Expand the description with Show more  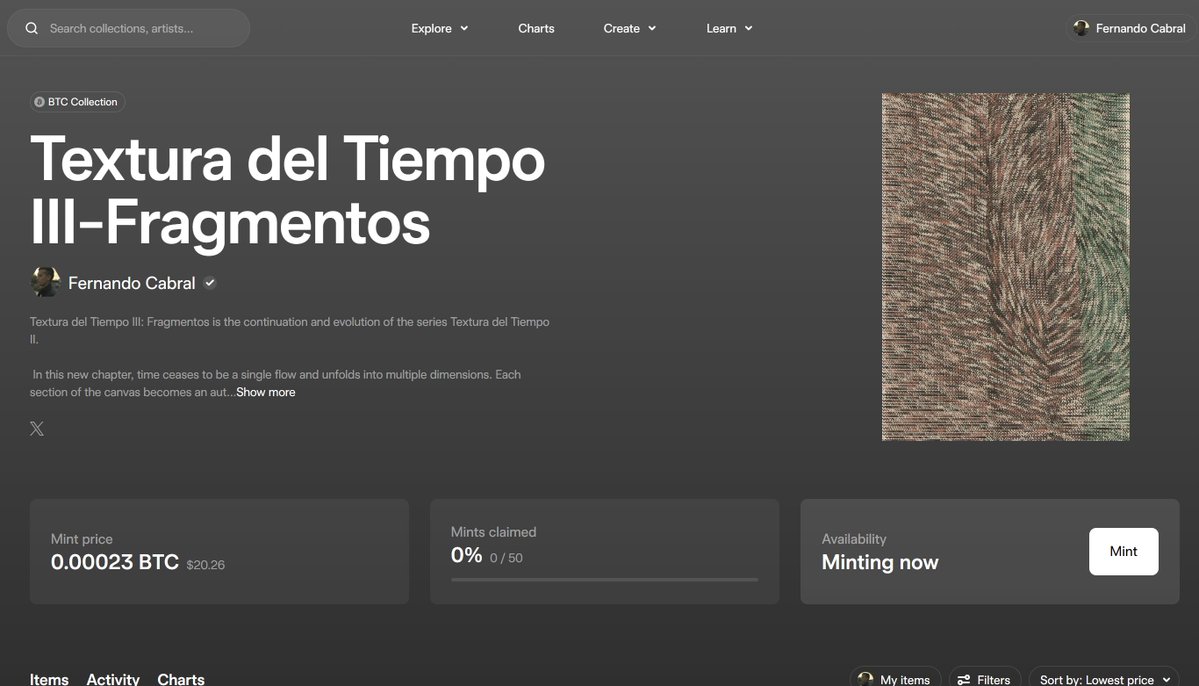tap(265, 392)
